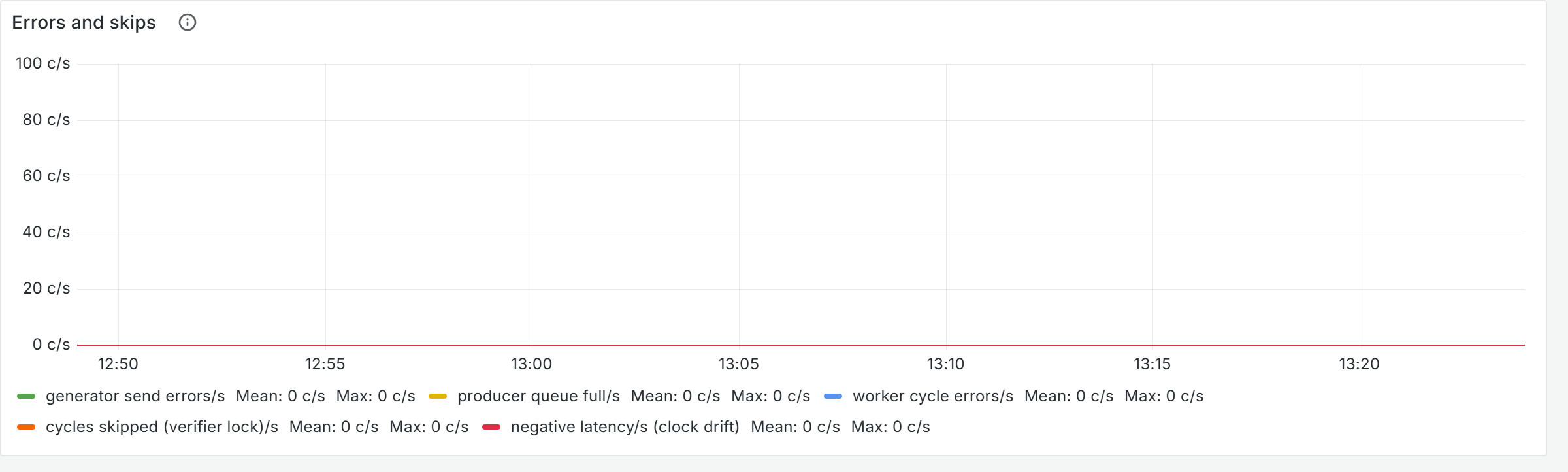This screenshot has width=1568, height=472.
Task: Click blue swatch of worker cycle errors
Action: click(x=833, y=396)
